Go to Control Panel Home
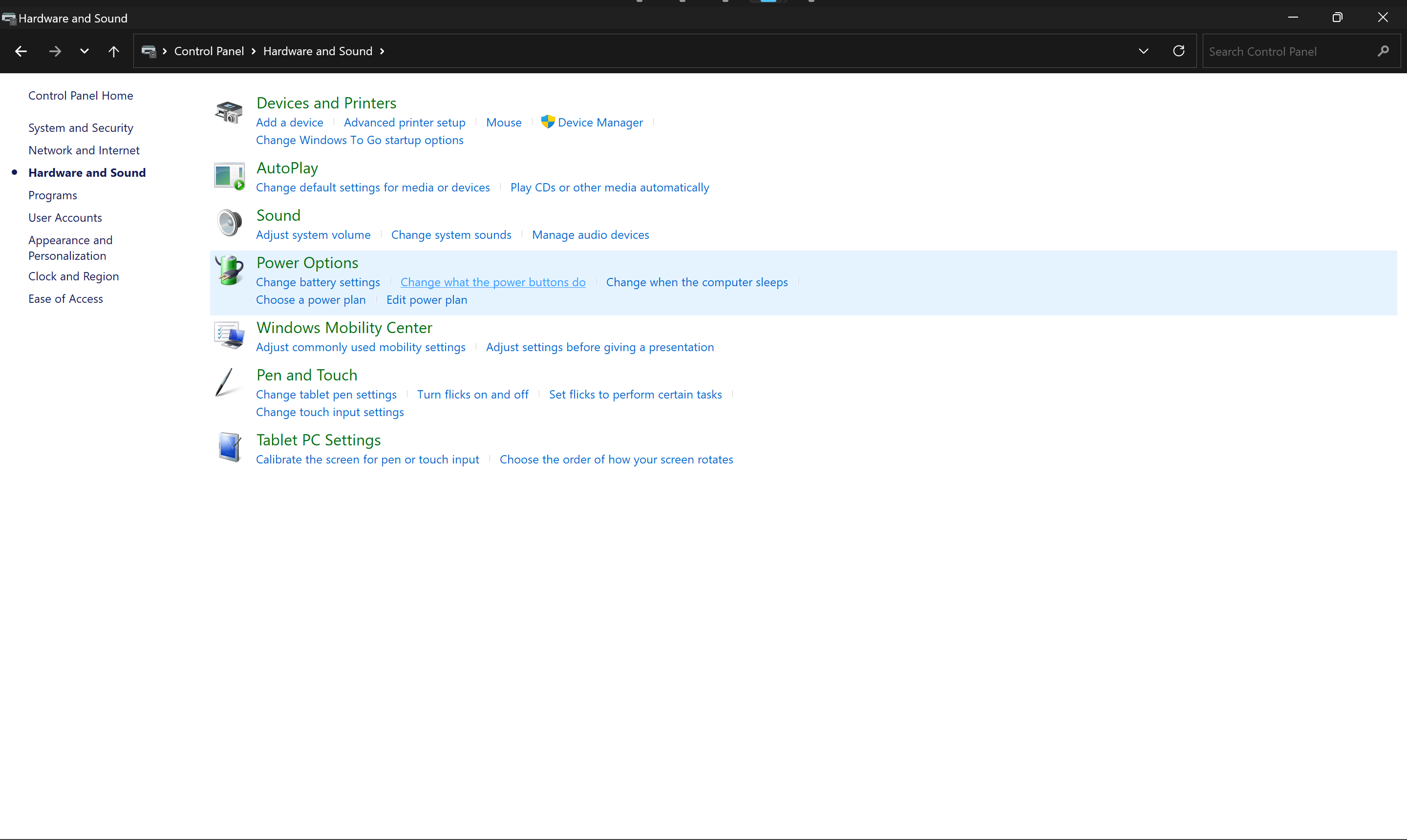 click(81, 96)
